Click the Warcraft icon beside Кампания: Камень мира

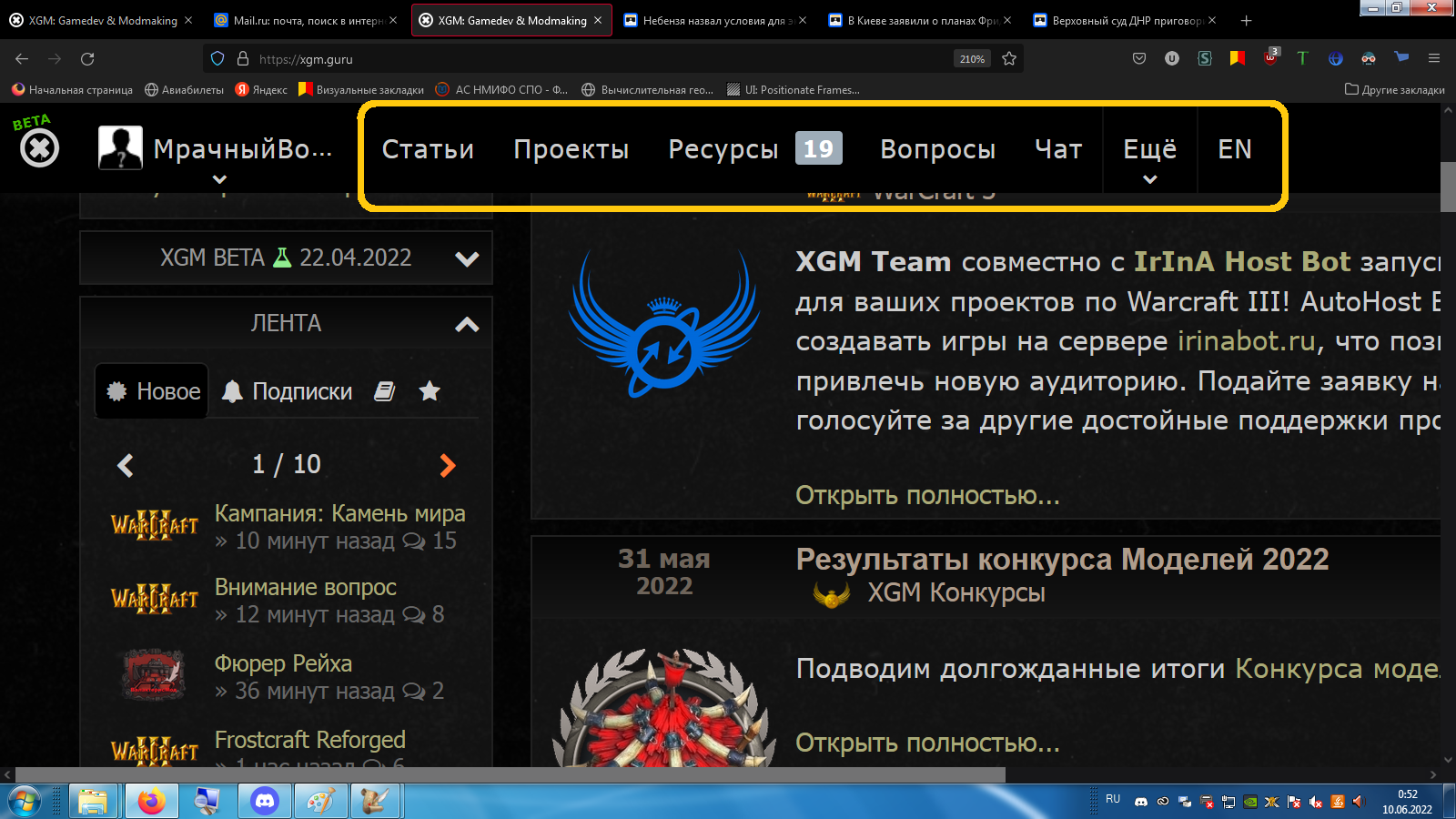coord(154,526)
